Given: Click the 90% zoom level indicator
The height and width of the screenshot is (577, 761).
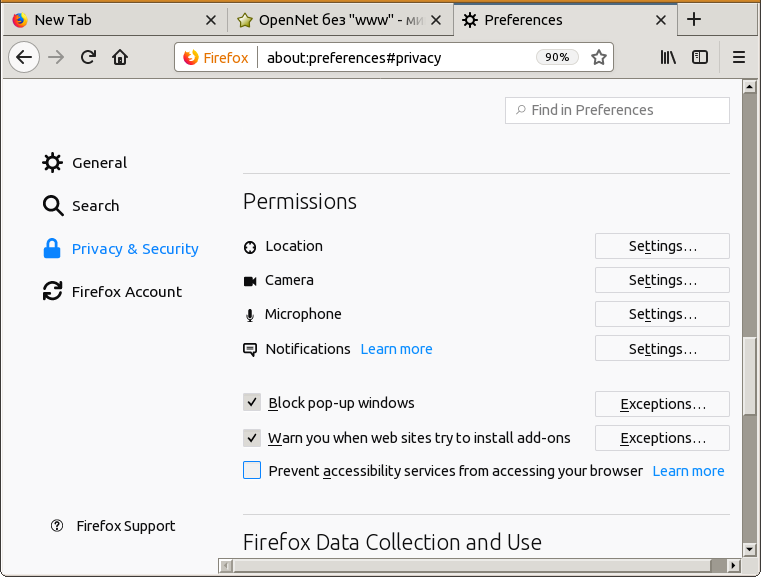Looking at the screenshot, I should (557, 57).
